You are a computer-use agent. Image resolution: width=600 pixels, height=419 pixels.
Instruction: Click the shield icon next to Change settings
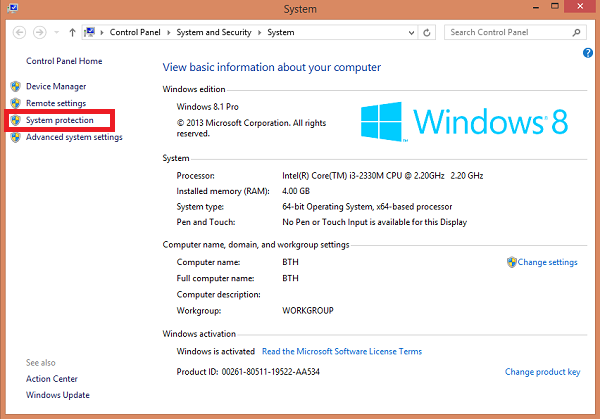tap(511, 262)
